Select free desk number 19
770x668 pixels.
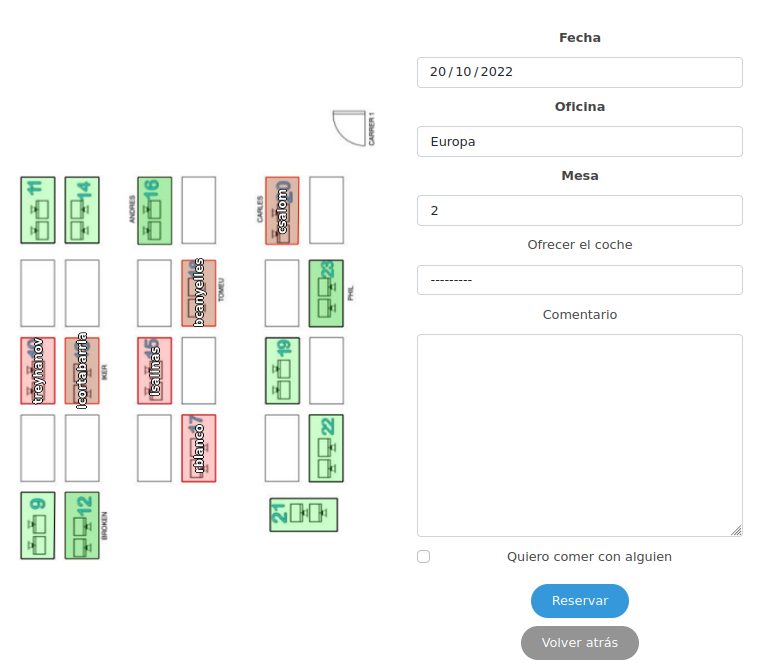click(282, 370)
